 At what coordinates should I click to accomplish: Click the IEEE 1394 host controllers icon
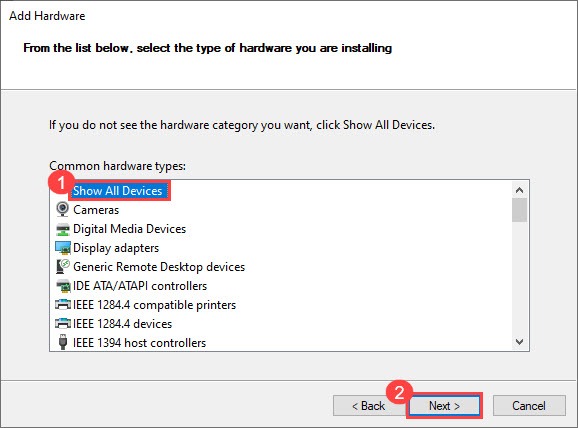[x=63, y=342]
